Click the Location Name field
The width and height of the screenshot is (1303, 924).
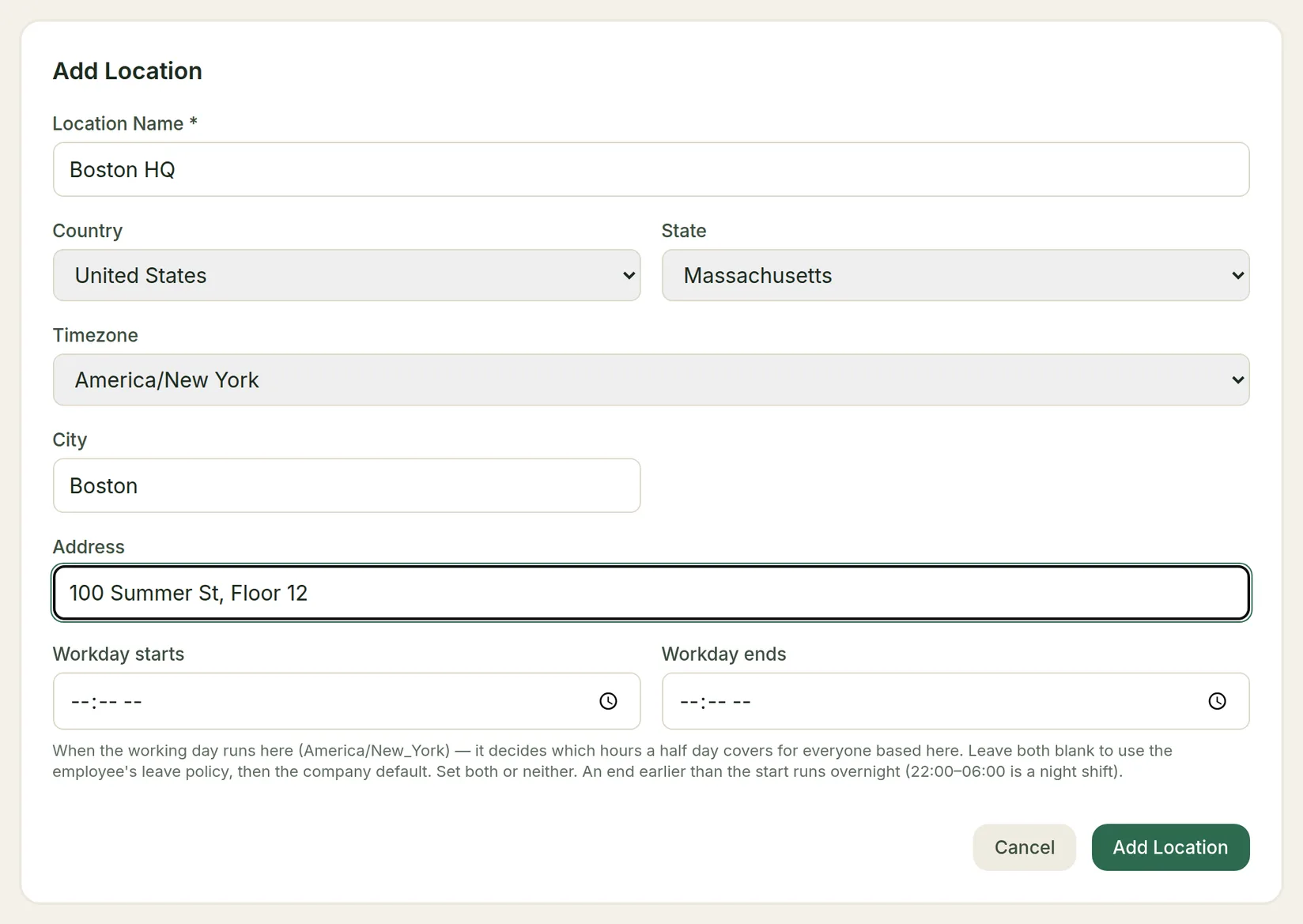(651, 169)
